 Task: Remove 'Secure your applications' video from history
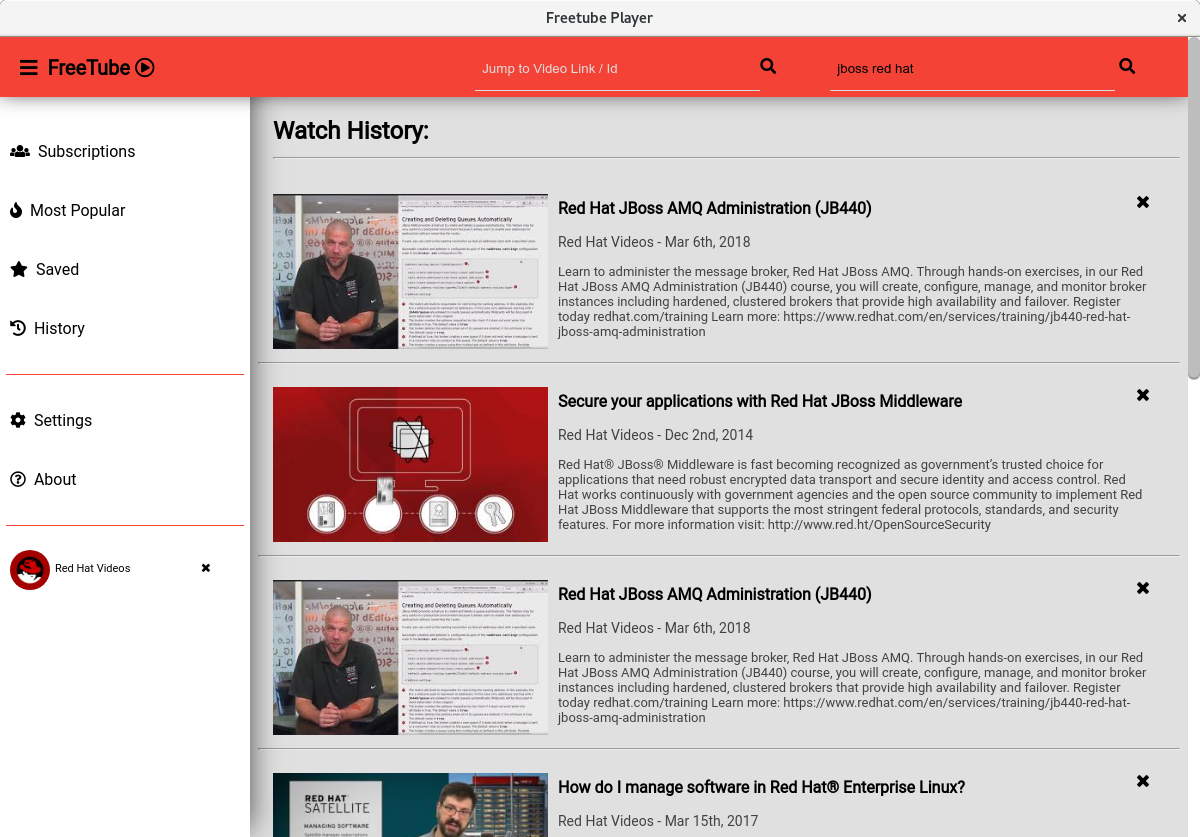coord(1143,395)
